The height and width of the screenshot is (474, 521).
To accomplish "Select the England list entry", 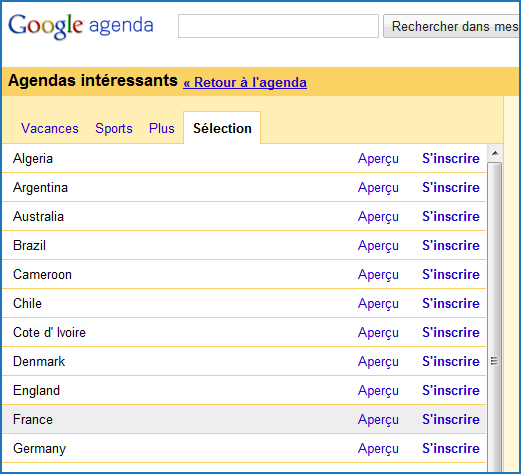I will 36,391.
